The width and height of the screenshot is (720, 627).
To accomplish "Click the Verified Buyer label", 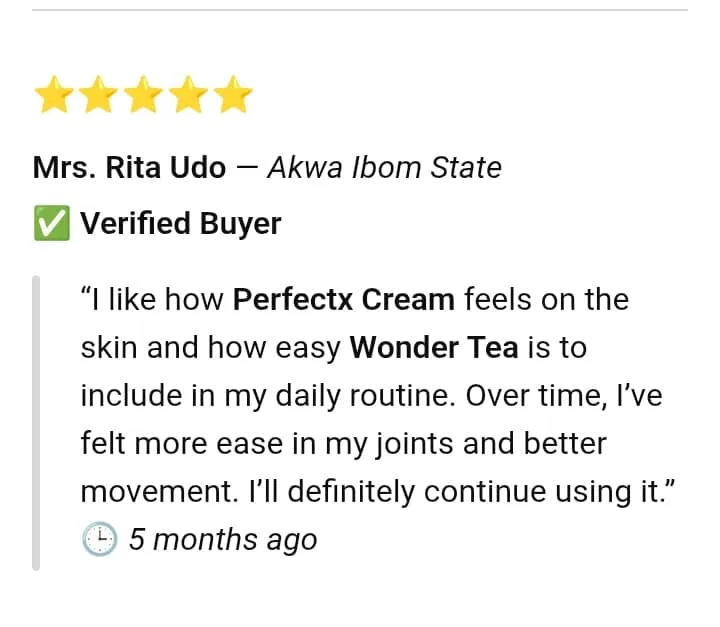I will 181,224.
